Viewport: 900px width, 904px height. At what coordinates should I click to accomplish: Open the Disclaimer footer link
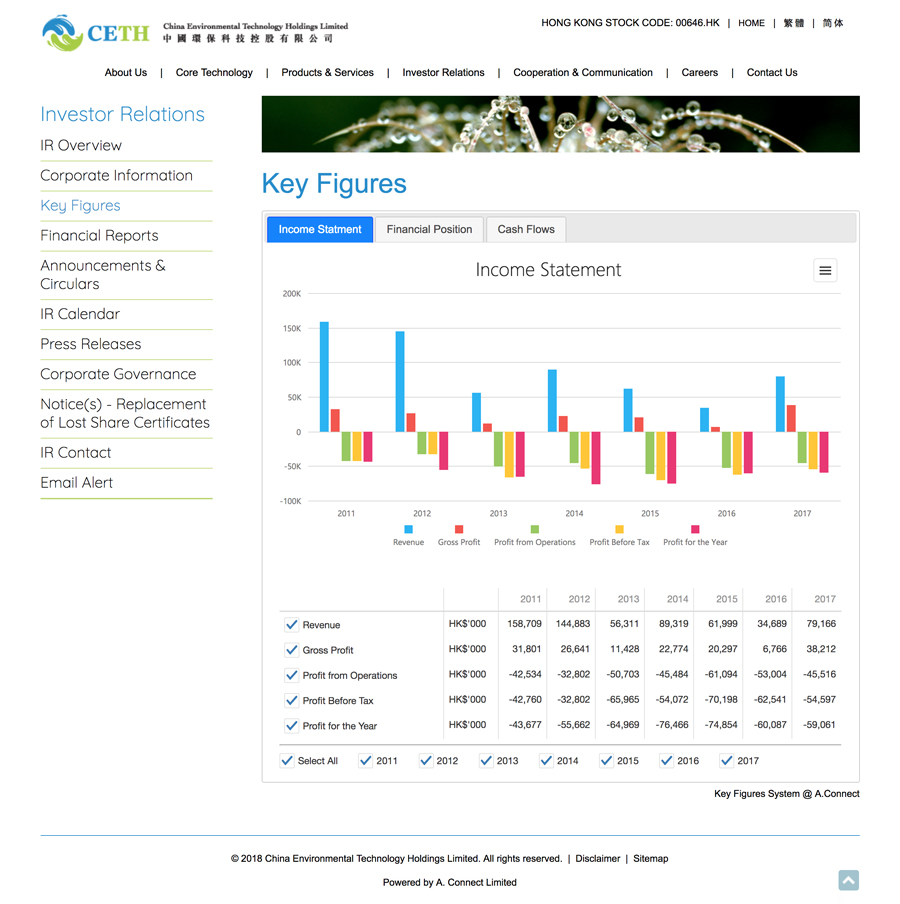click(x=597, y=858)
